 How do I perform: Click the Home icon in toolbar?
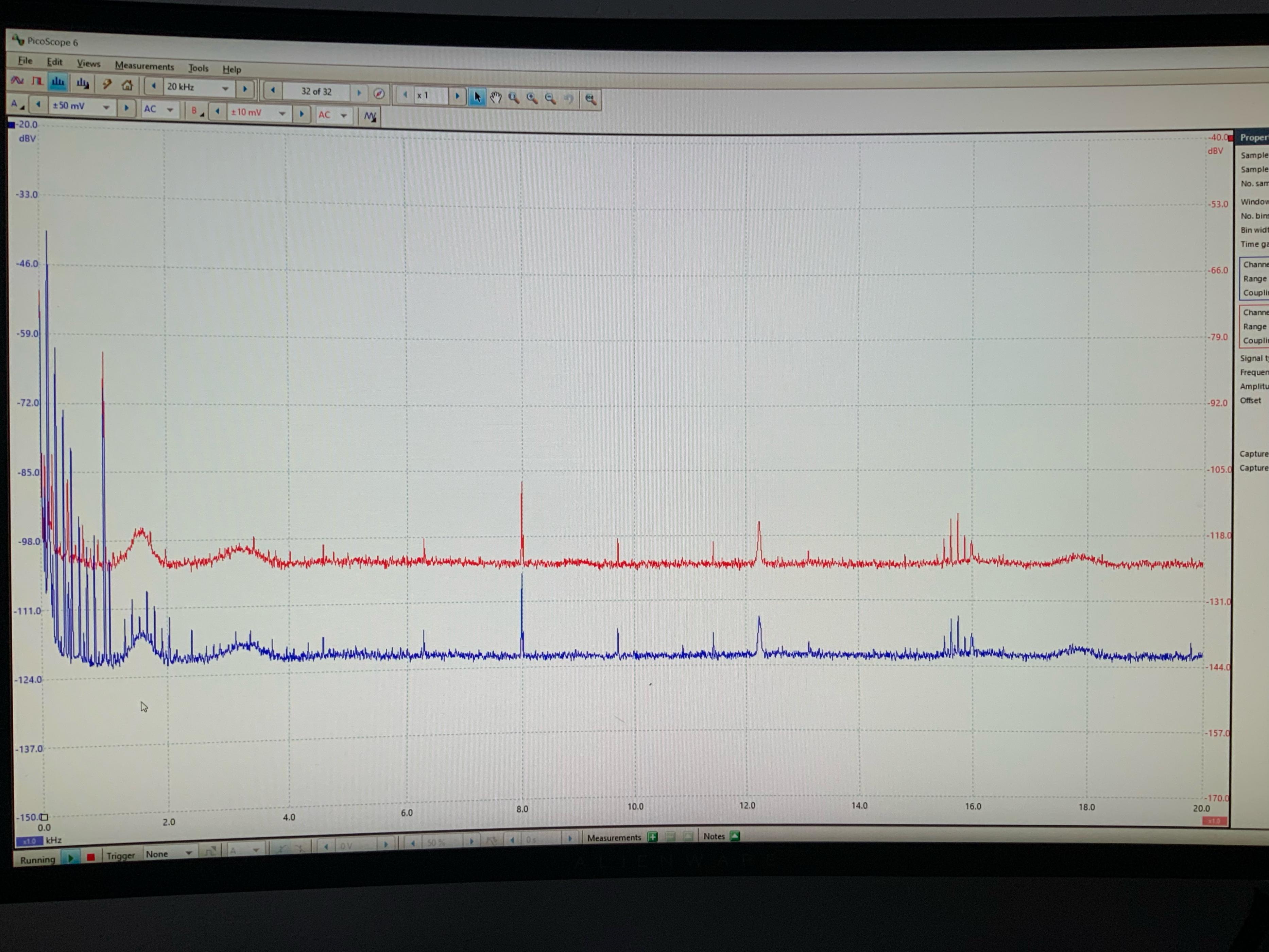point(127,85)
